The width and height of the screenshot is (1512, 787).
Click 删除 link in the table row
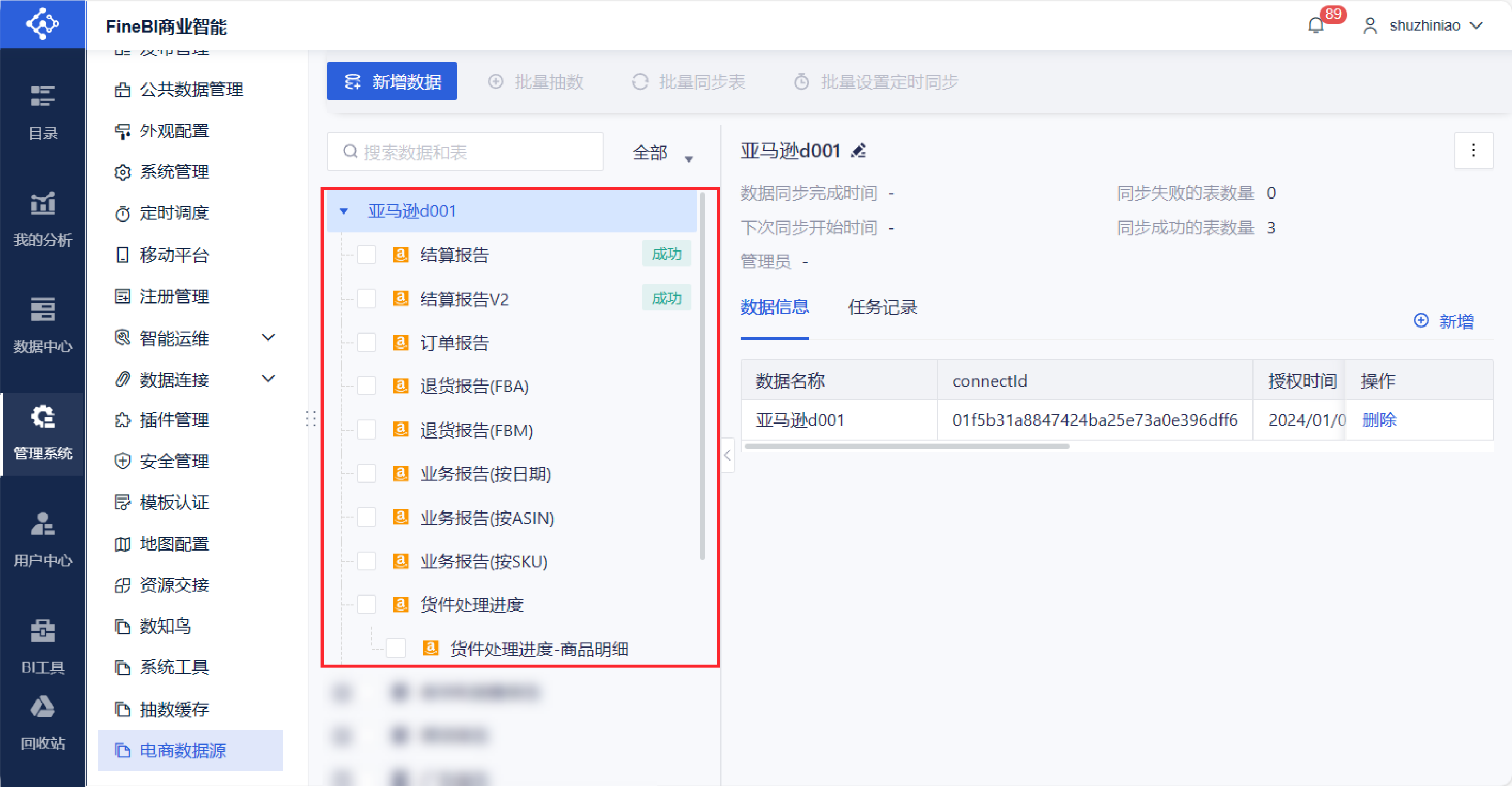[x=1378, y=420]
